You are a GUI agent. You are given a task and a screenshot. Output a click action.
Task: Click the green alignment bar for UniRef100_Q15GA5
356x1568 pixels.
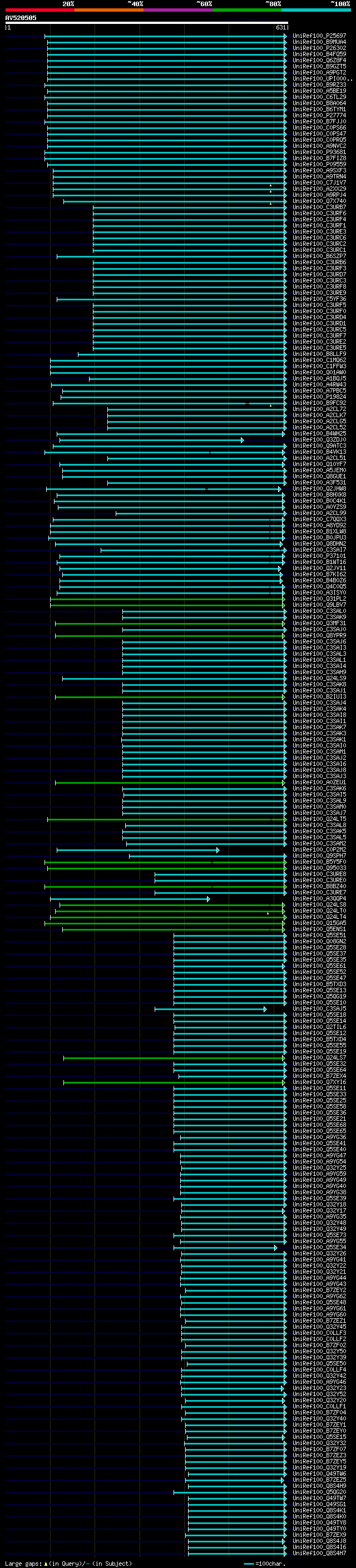coord(164,923)
